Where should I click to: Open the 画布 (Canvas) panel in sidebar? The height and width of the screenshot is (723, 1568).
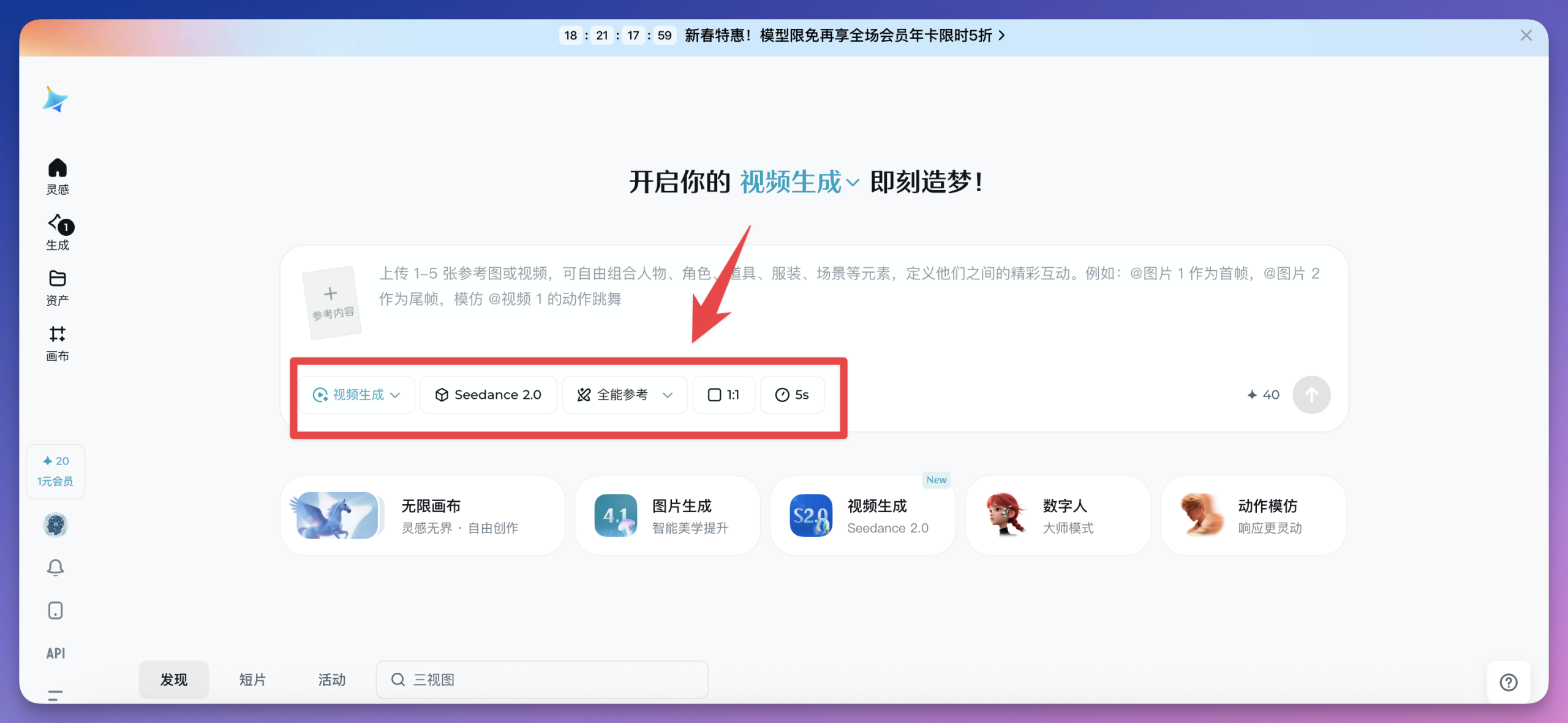57,343
